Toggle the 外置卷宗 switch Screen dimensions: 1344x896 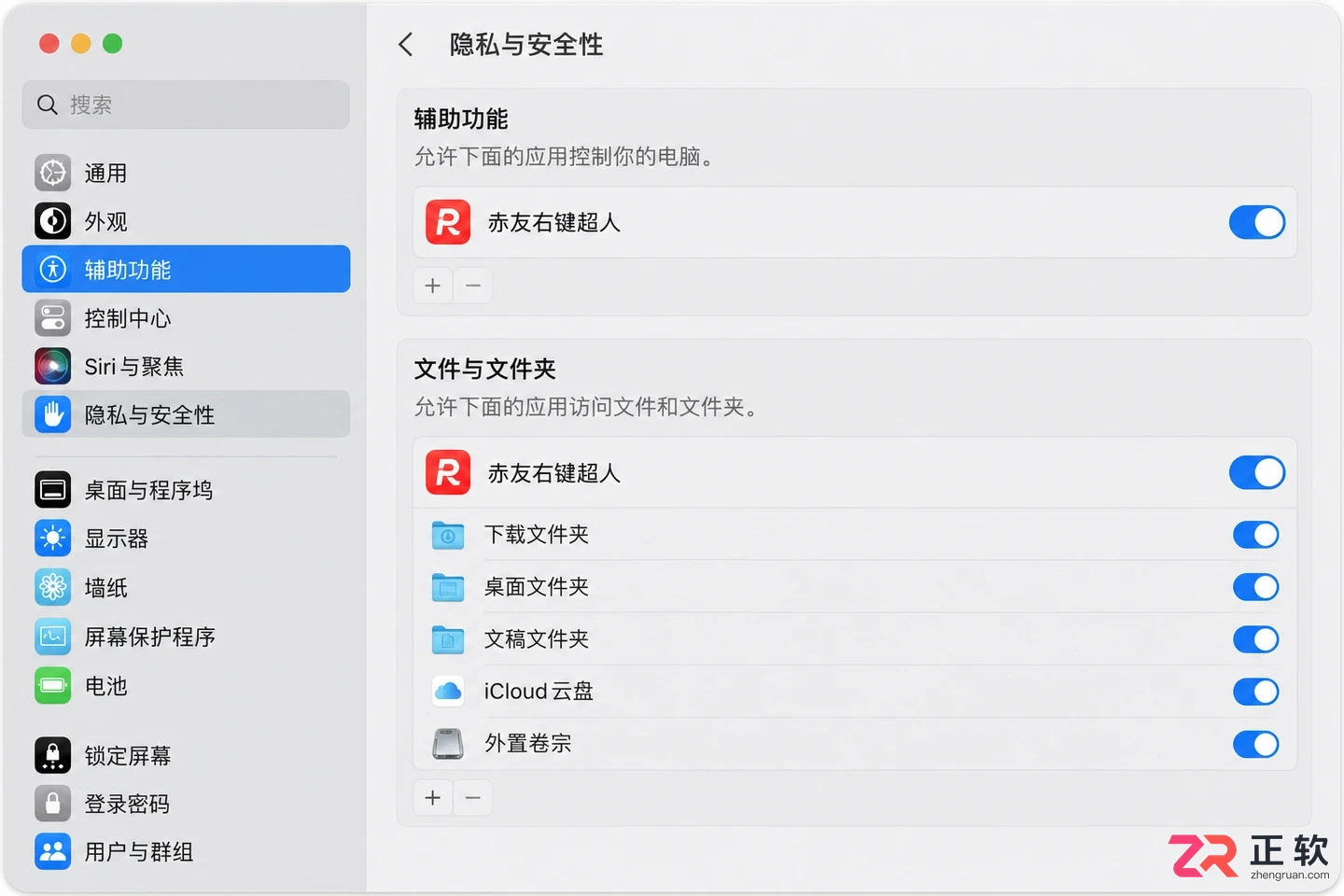coord(1256,744)
